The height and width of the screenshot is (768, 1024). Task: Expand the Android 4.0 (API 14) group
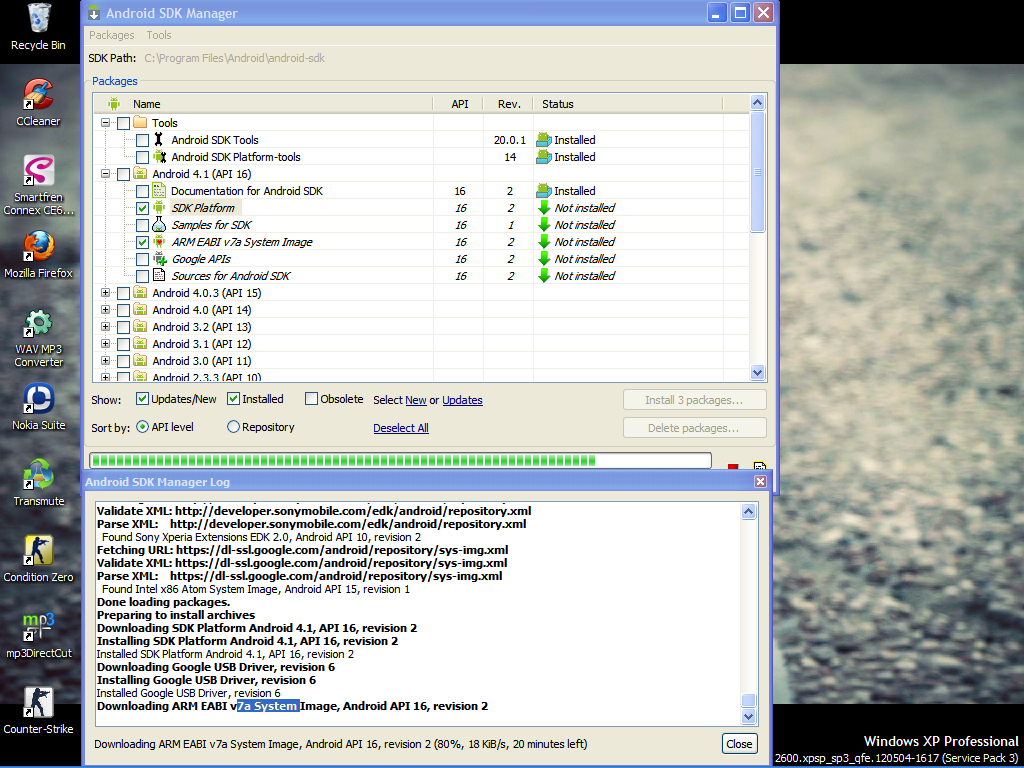tap(105, 310)
